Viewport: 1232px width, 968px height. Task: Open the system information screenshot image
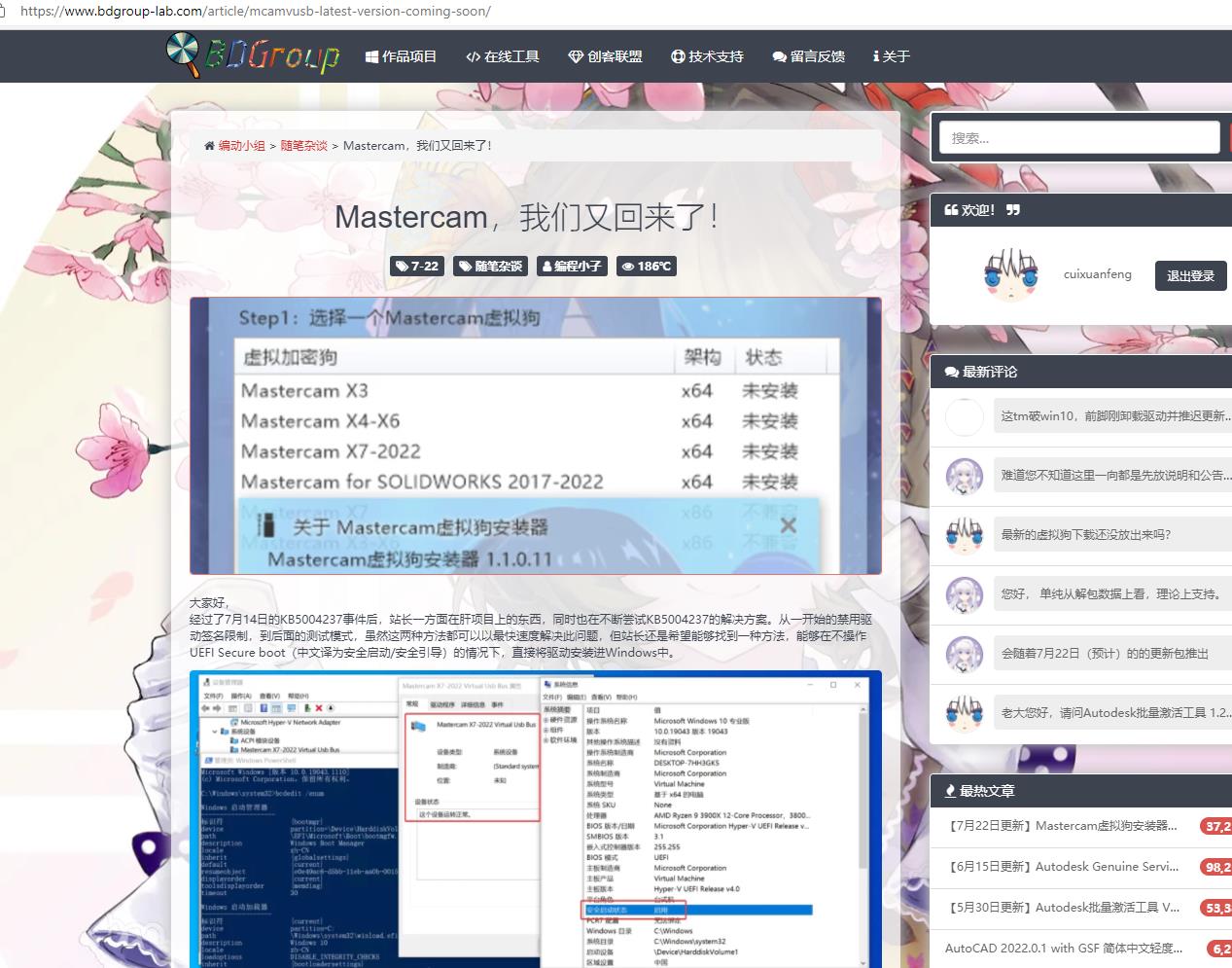pyautogui.click(x=536, y=819)
